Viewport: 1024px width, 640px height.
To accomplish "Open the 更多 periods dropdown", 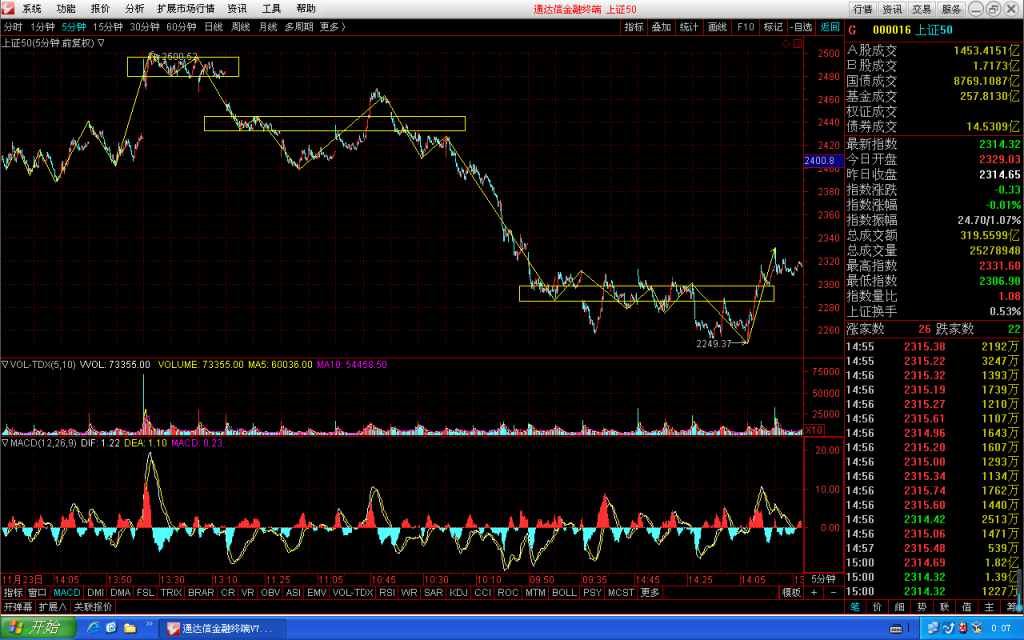I will [x=332, y=27].
